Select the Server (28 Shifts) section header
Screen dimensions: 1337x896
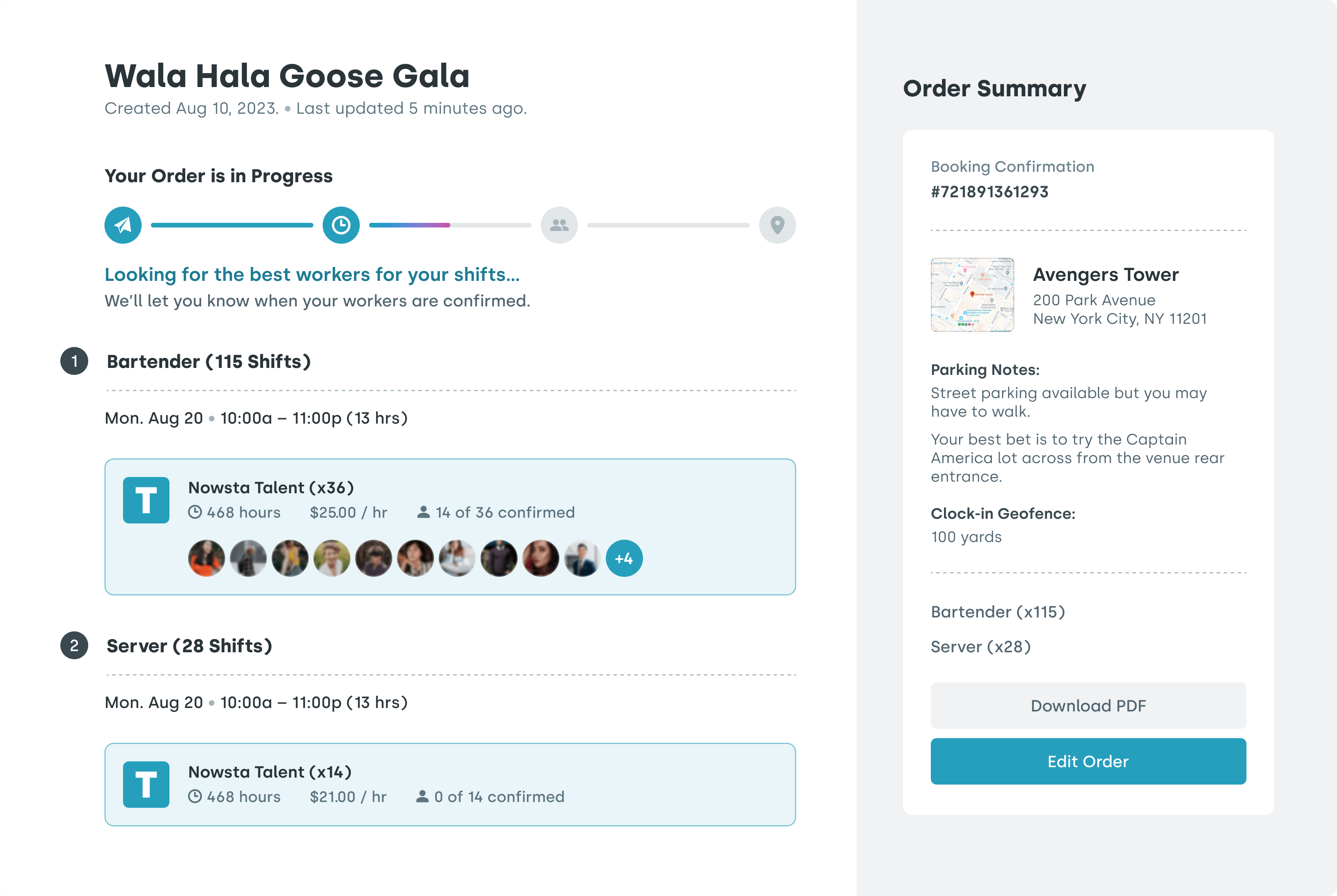click(189, 646)
